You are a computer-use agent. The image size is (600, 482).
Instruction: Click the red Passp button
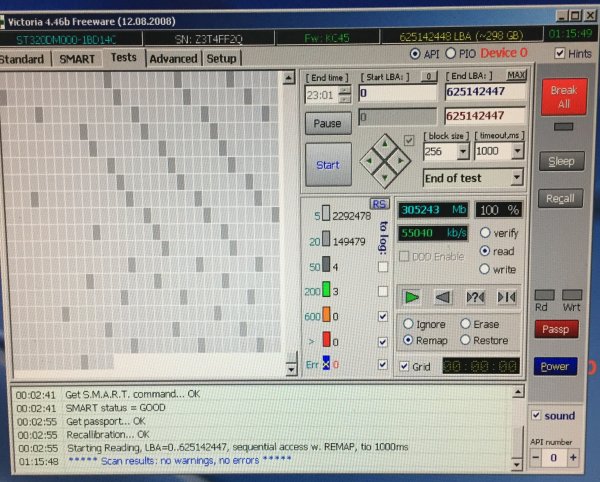(x=556, y=329)
